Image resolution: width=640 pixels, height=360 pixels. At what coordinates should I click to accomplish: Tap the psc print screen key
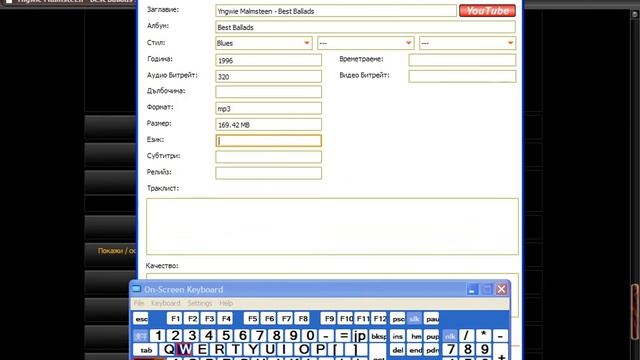click(x=398, y=319)
